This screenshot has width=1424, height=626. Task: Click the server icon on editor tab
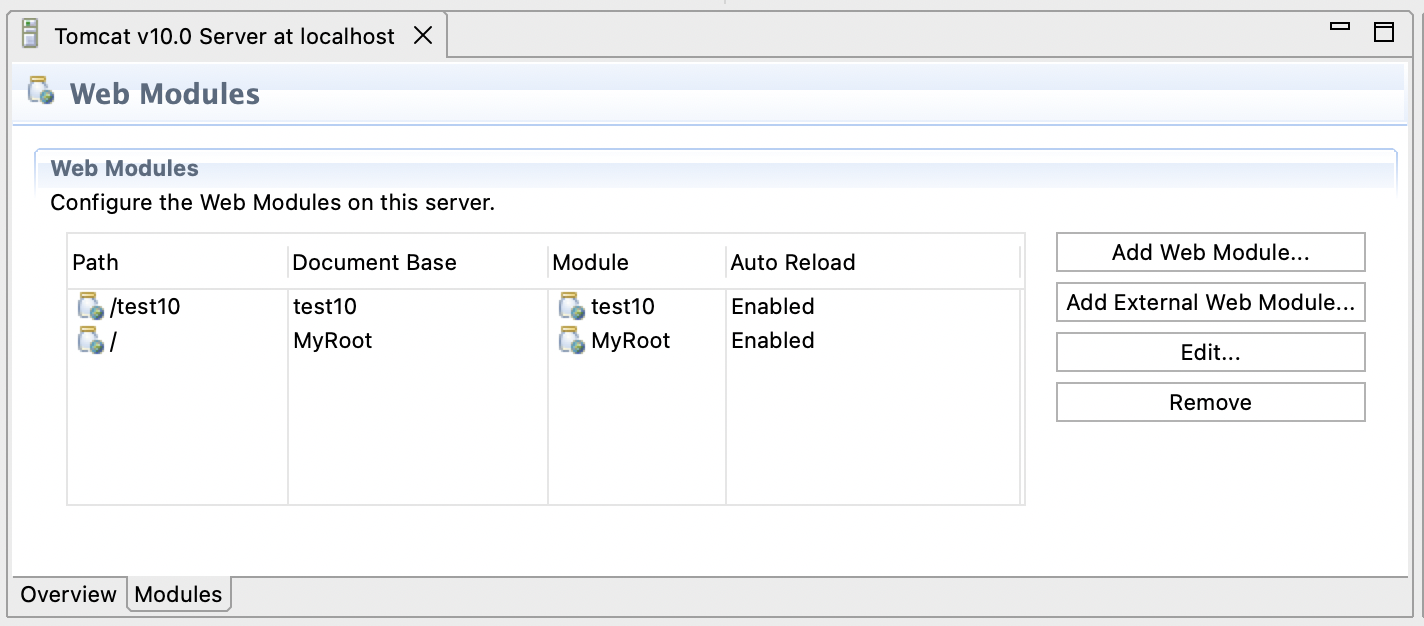[32, 35]
